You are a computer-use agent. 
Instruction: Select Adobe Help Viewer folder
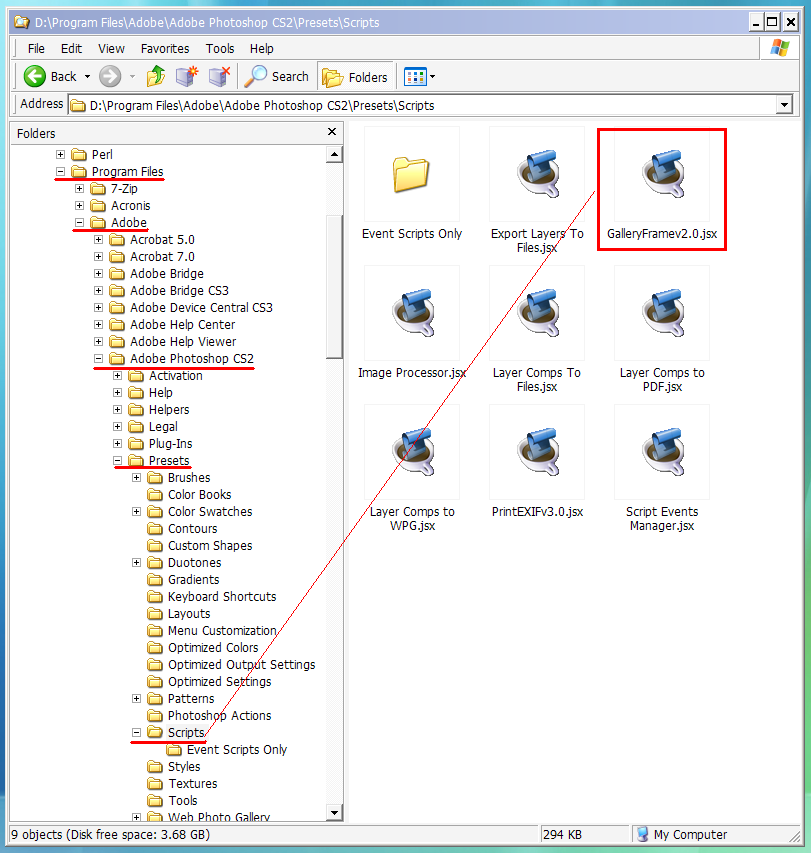[183, 342]
